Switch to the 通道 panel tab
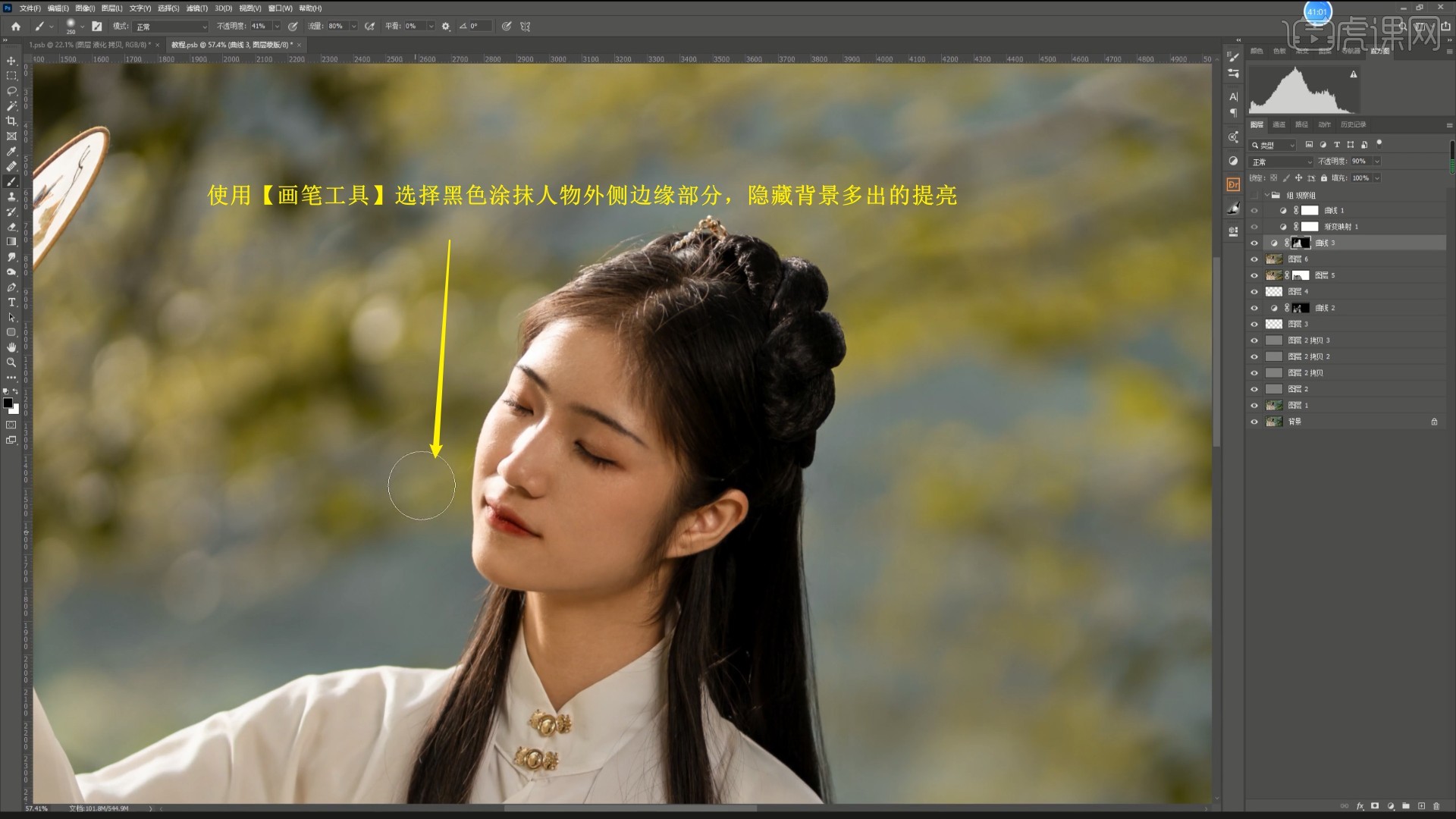The width and height of the screenshot is (1456, 819). pos(1279,124)
